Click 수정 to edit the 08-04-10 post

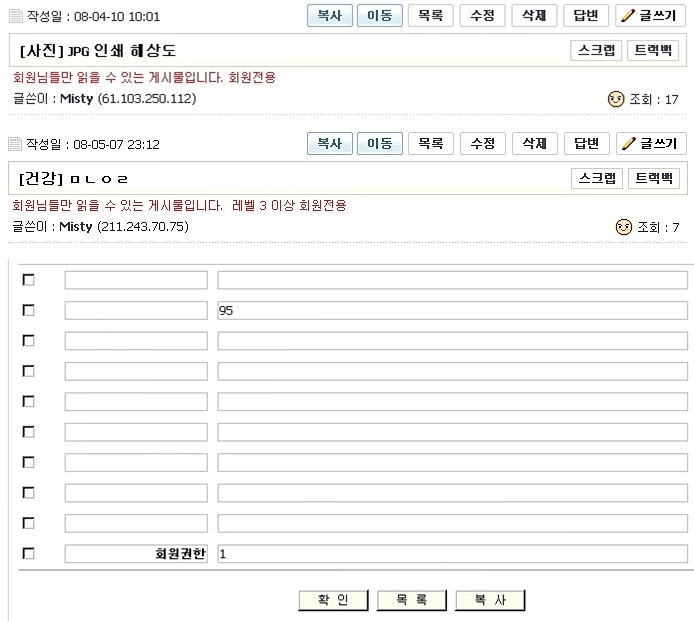(x=482, y=16)
